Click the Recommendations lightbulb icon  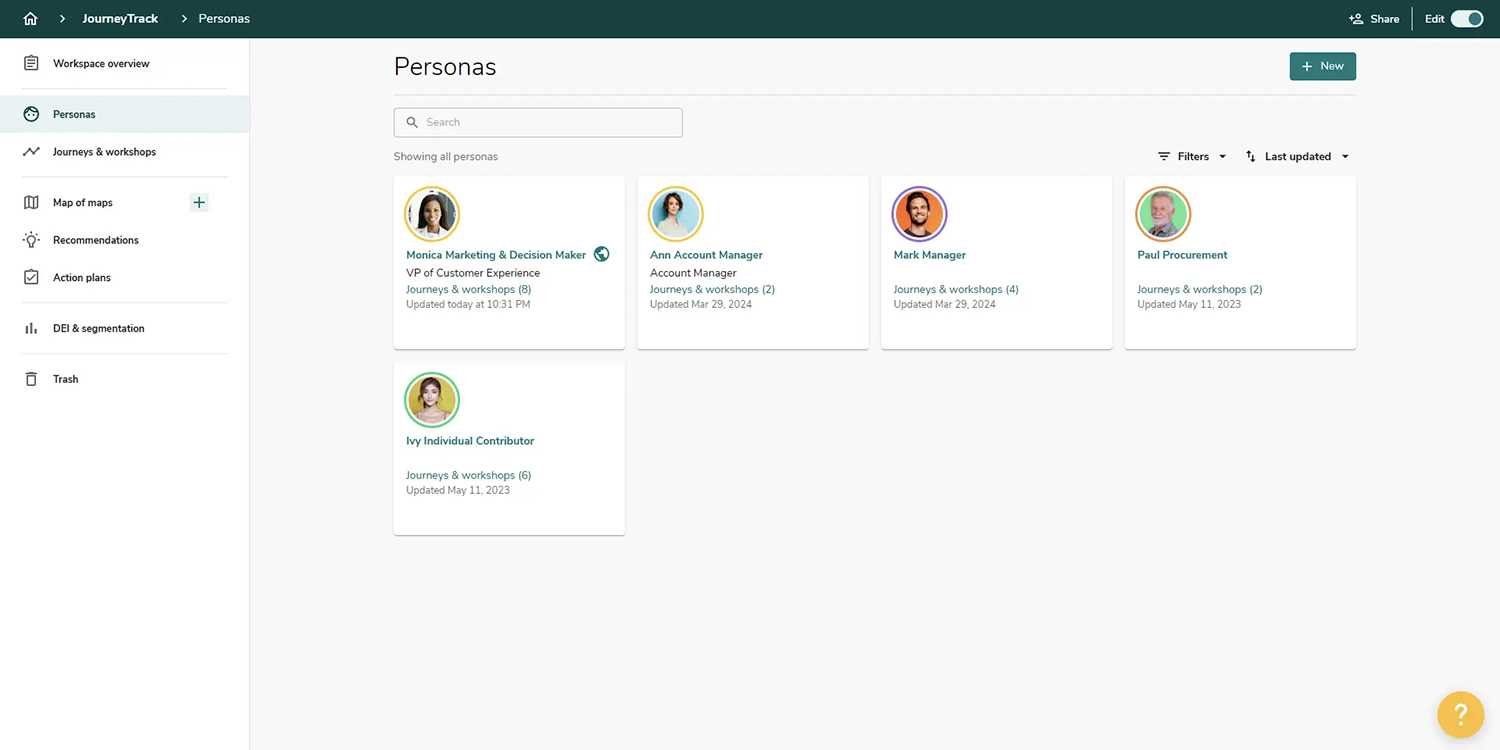[x=31, y=240]
